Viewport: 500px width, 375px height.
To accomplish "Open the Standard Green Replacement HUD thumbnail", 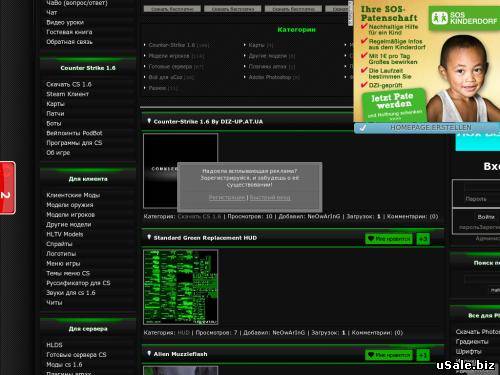I will (181, 287).
